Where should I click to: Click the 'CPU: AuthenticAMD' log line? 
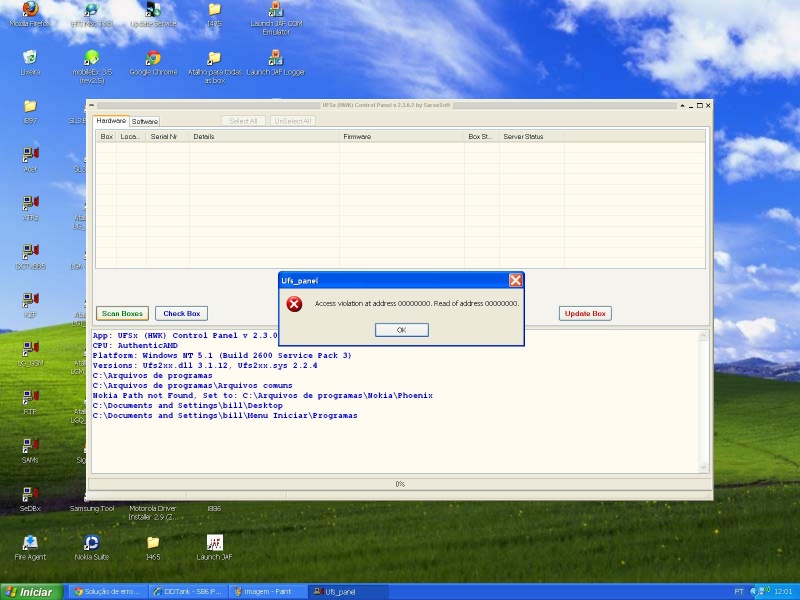135,345
